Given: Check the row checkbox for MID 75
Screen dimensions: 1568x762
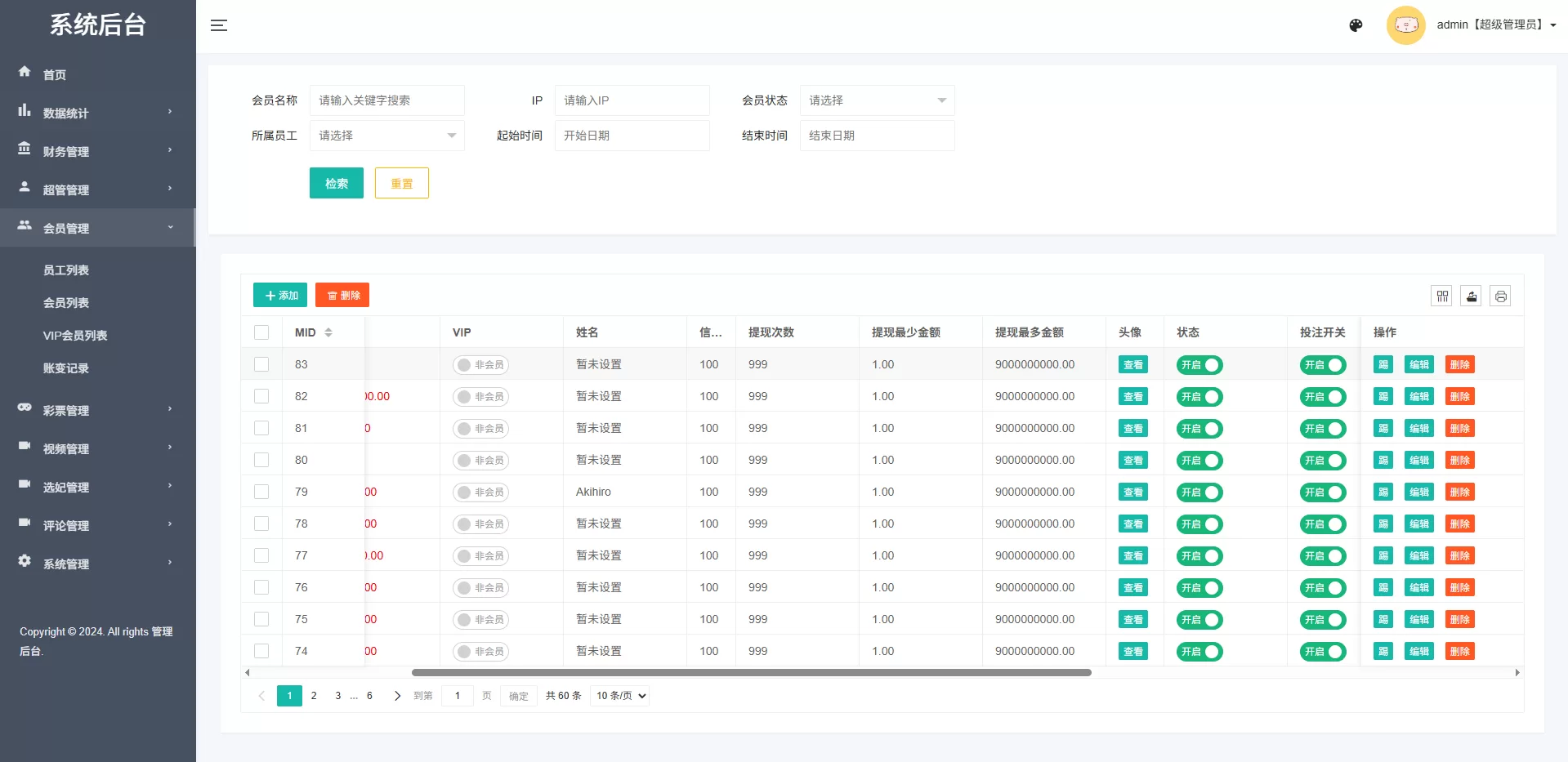Looking at the screenshot, I should (x=261, y=619).
